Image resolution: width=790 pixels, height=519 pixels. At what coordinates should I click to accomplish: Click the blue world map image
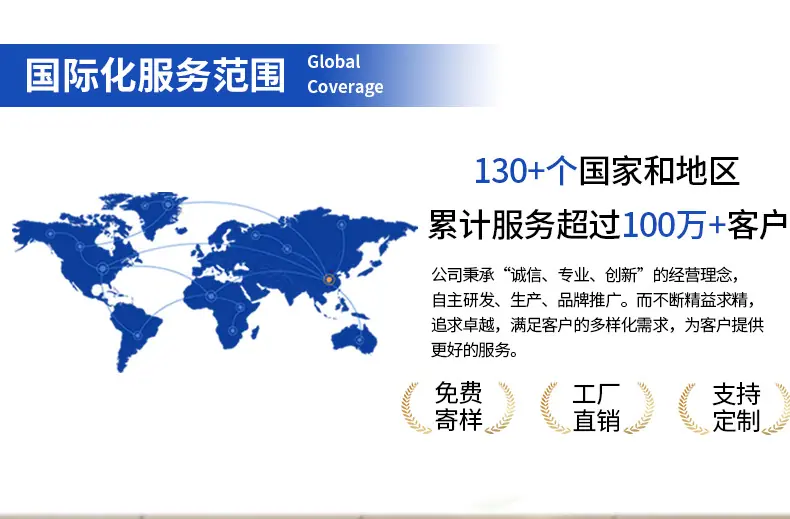[x=215, y=281]
